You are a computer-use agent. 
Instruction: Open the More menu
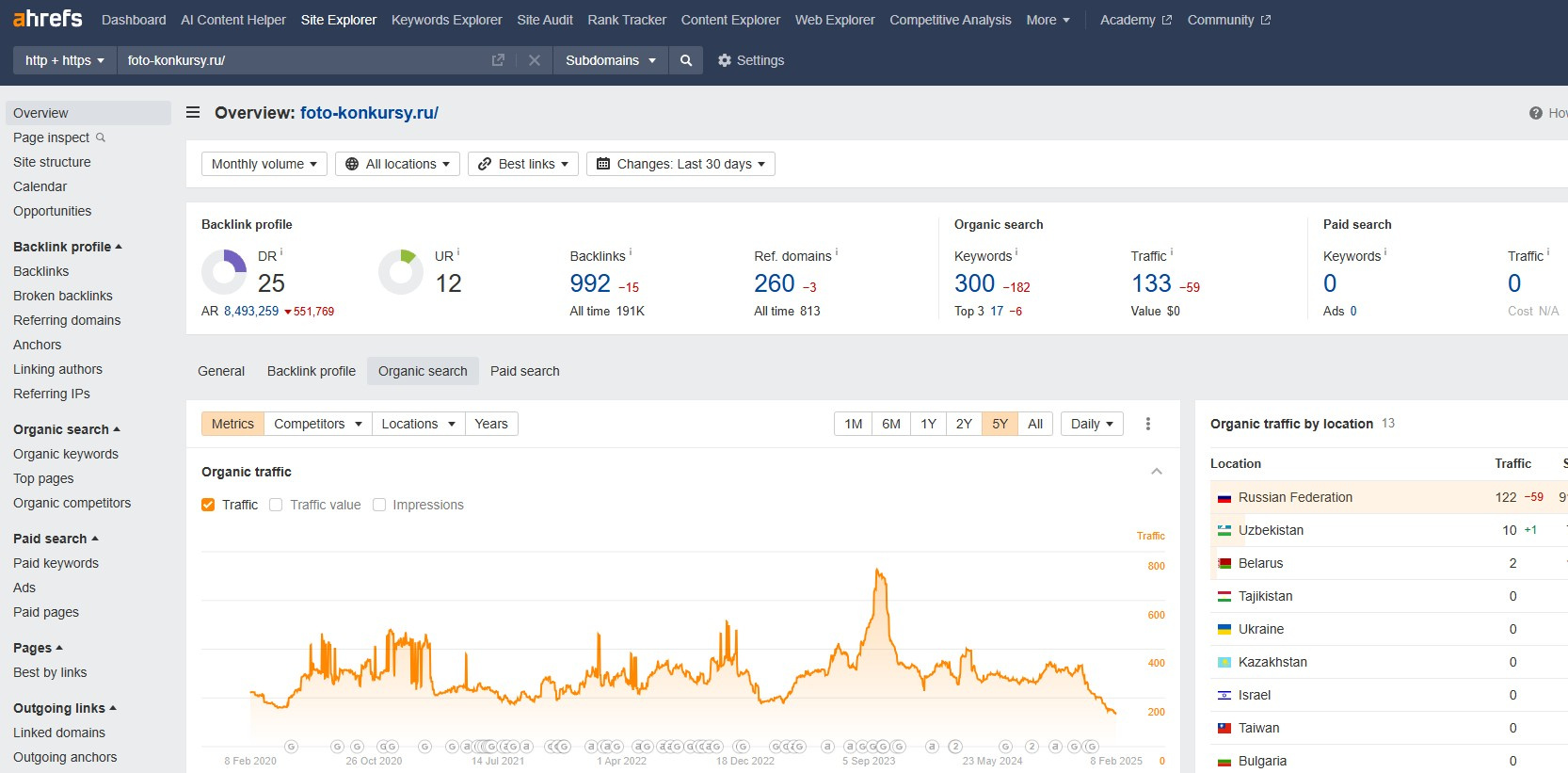(x=1048, y=20)
